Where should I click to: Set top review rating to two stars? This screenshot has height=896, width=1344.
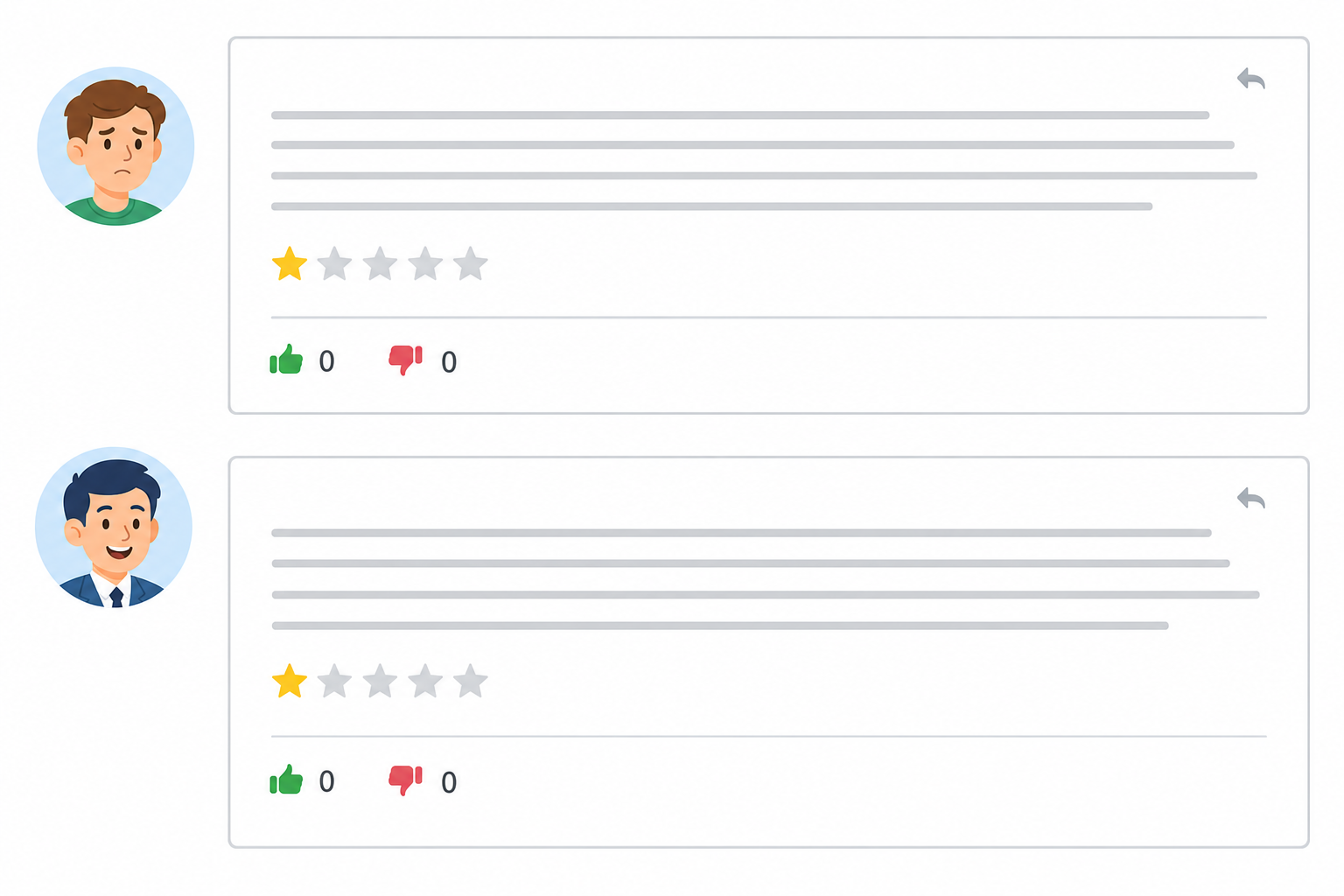coord(334,263)
